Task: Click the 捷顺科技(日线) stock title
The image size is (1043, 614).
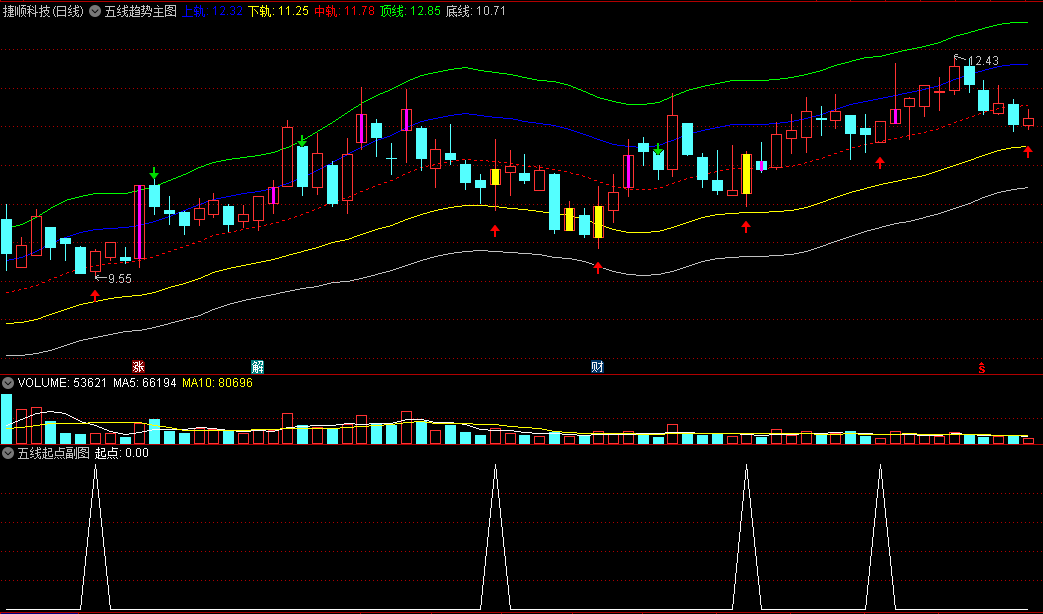Action: (x=43, y=11)
